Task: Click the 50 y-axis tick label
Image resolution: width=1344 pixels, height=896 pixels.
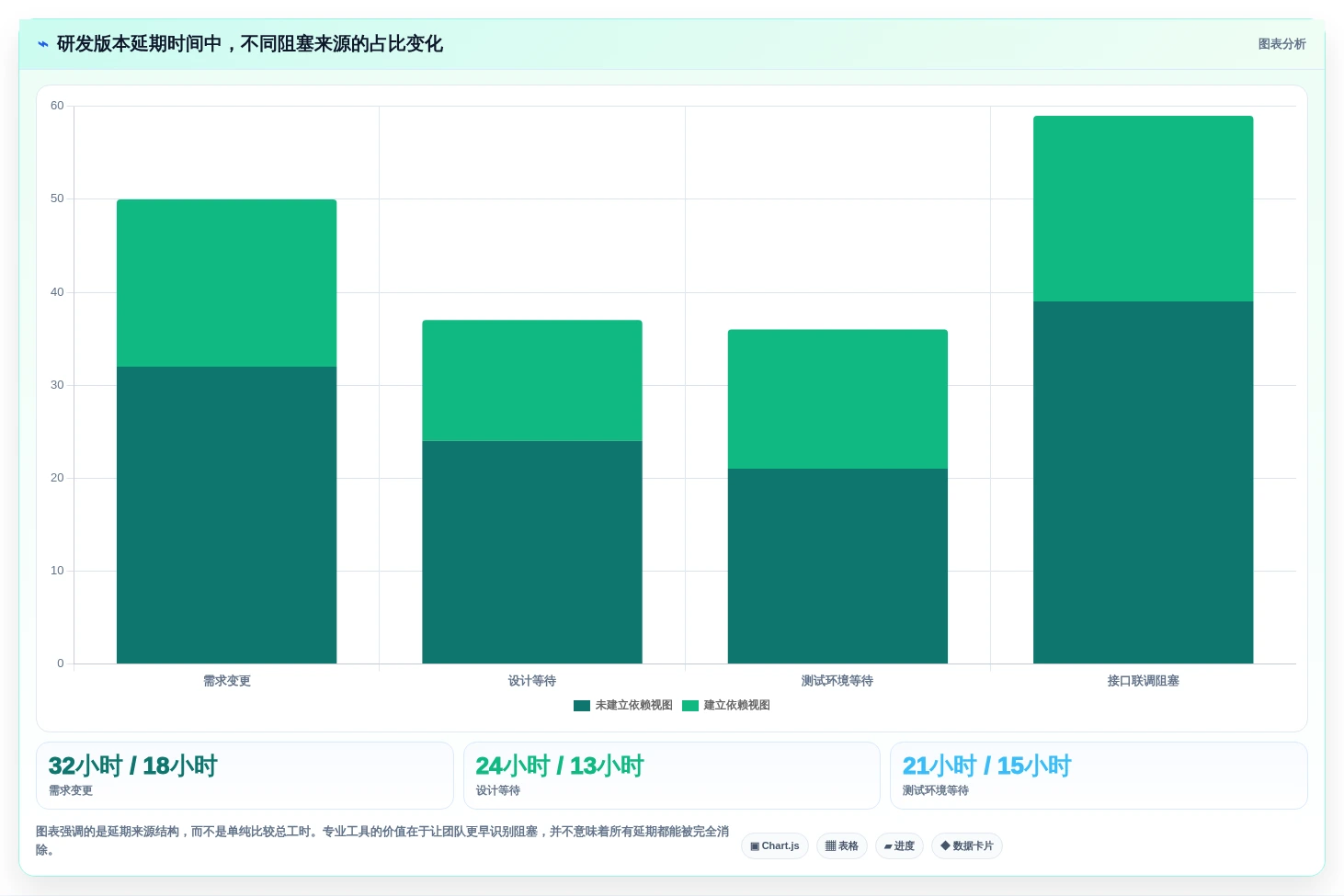Action: pyautogui.click(x=57, y=198)
